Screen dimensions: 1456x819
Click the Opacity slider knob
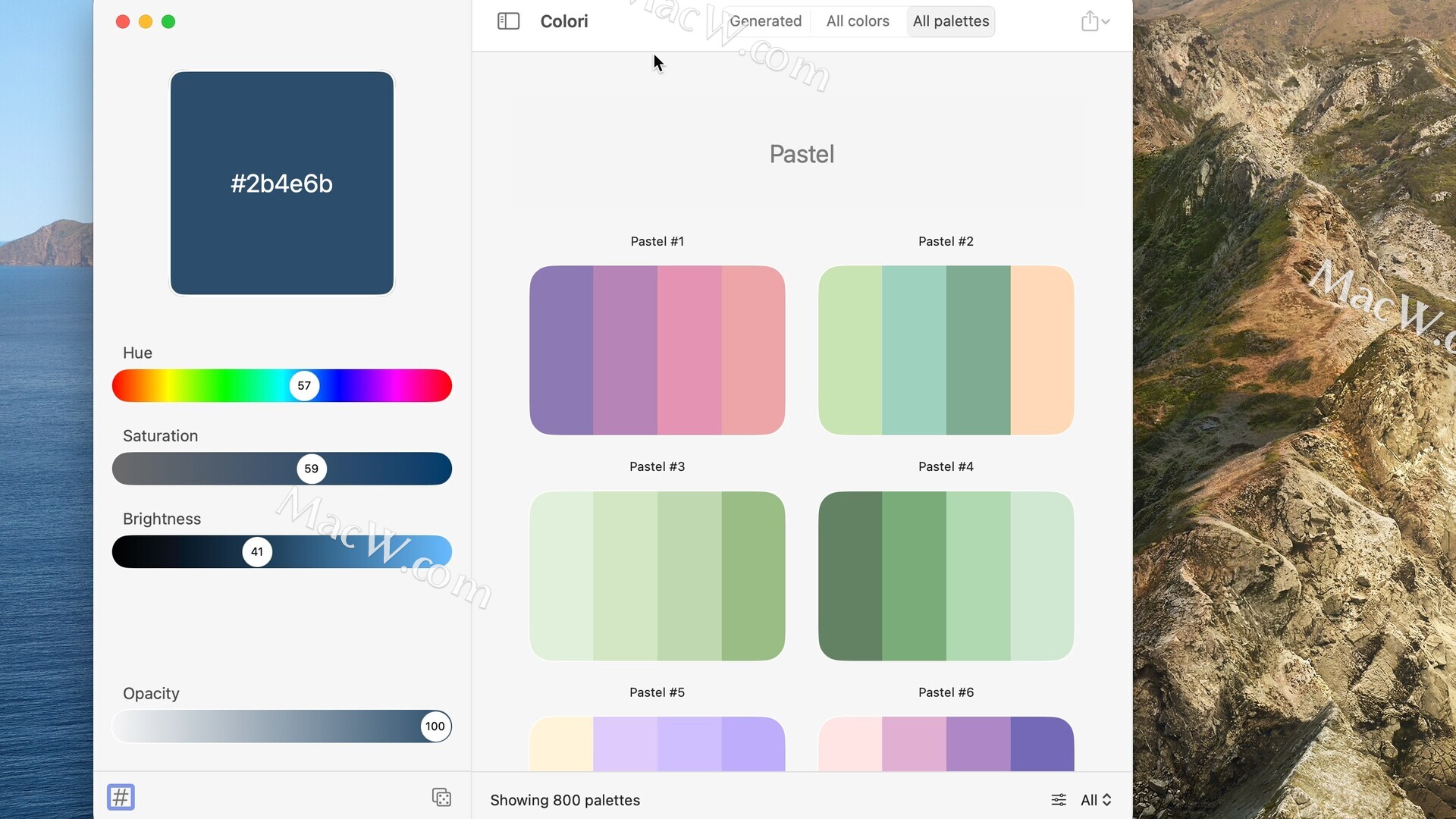435,726
